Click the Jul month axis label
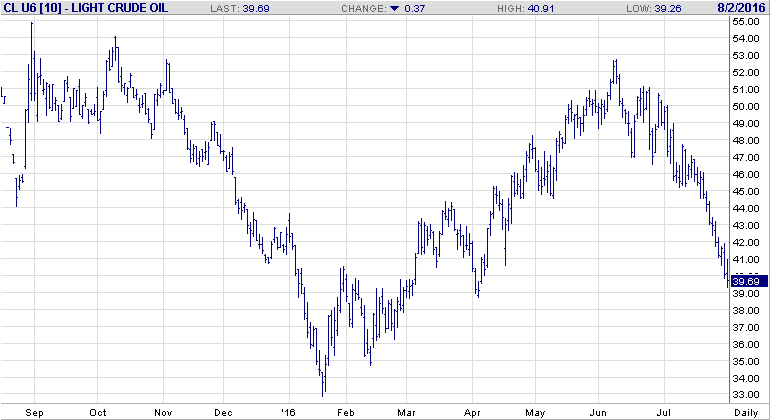The width and height of the screenshot is (770, 420). click(660, 411)
